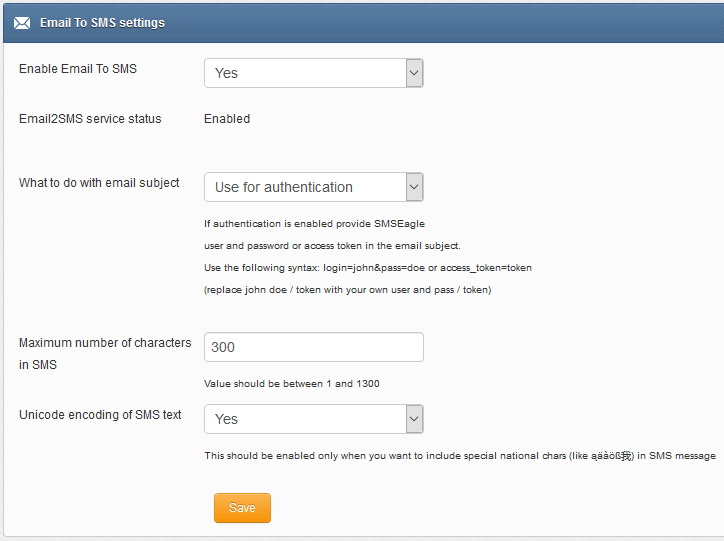Open the Unicode encoding of SMS text dropdown
The height and width of the screenshot is (541, 724).
(314, 419)
